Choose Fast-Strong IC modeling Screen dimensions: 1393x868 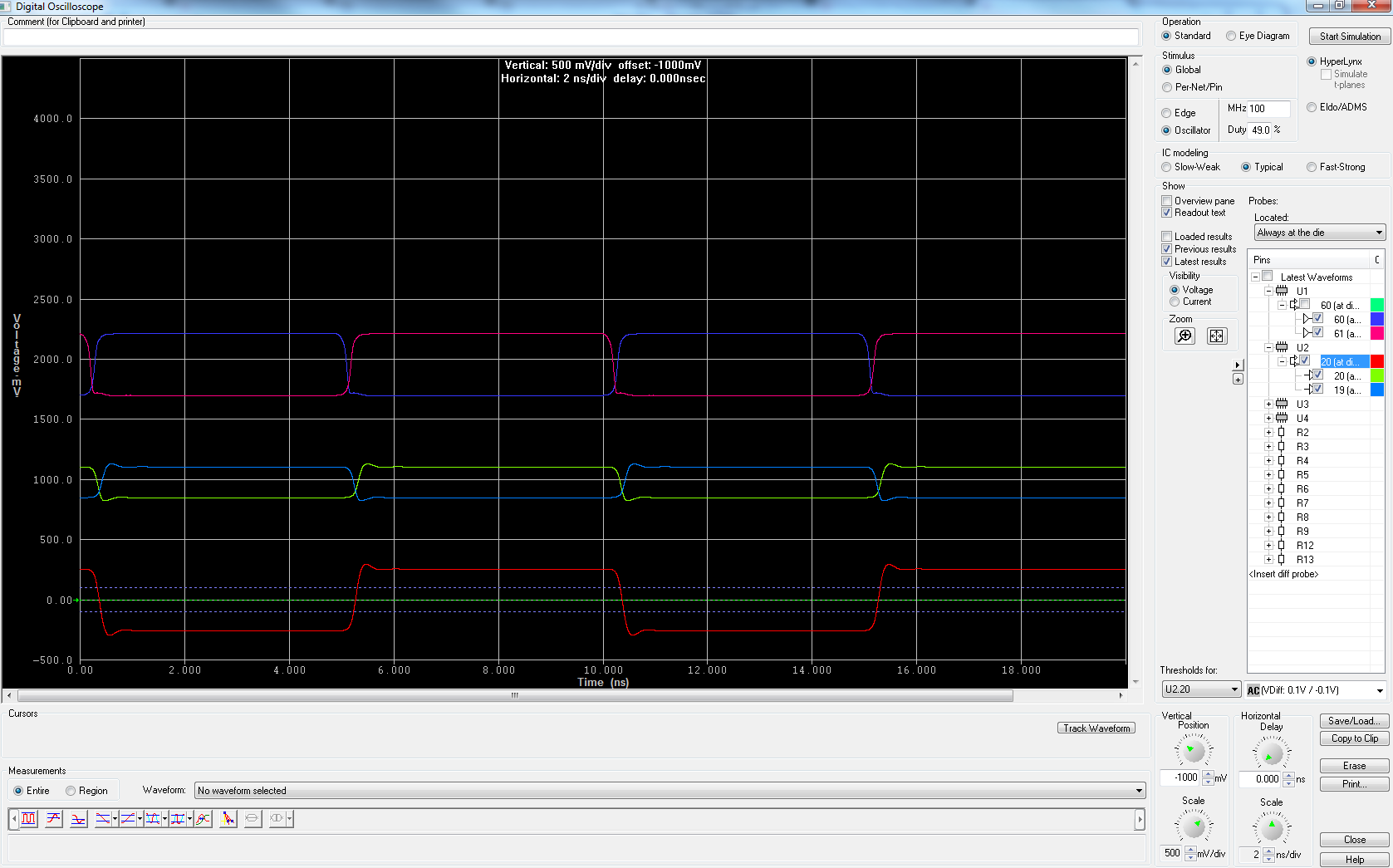[1336, 167]
